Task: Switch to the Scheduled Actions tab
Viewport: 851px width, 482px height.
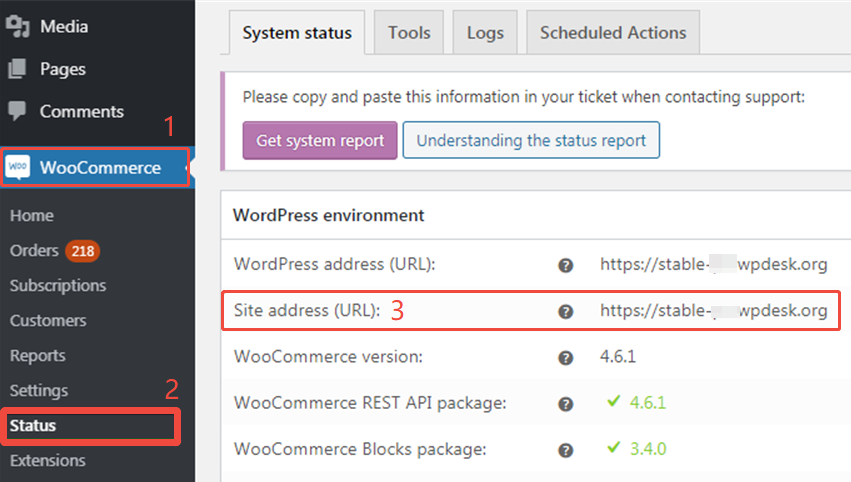Action: [x=613, y=33]
